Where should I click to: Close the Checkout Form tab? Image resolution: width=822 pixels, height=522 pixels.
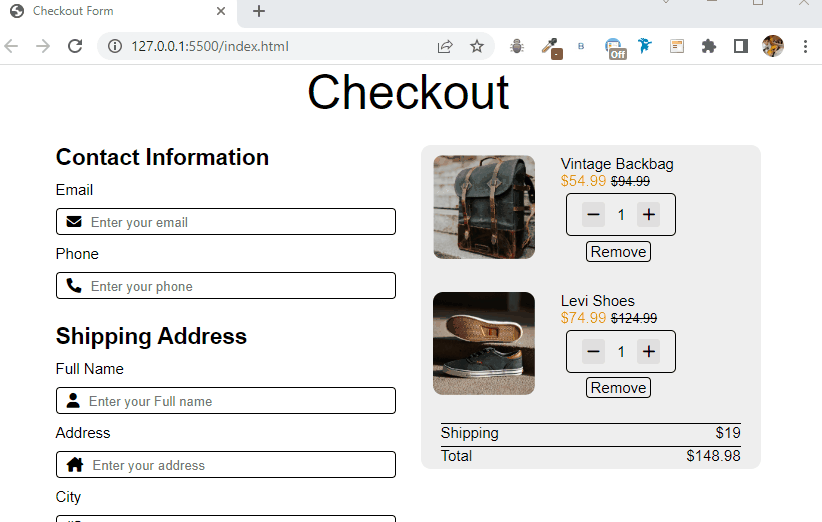coord(221,11)
